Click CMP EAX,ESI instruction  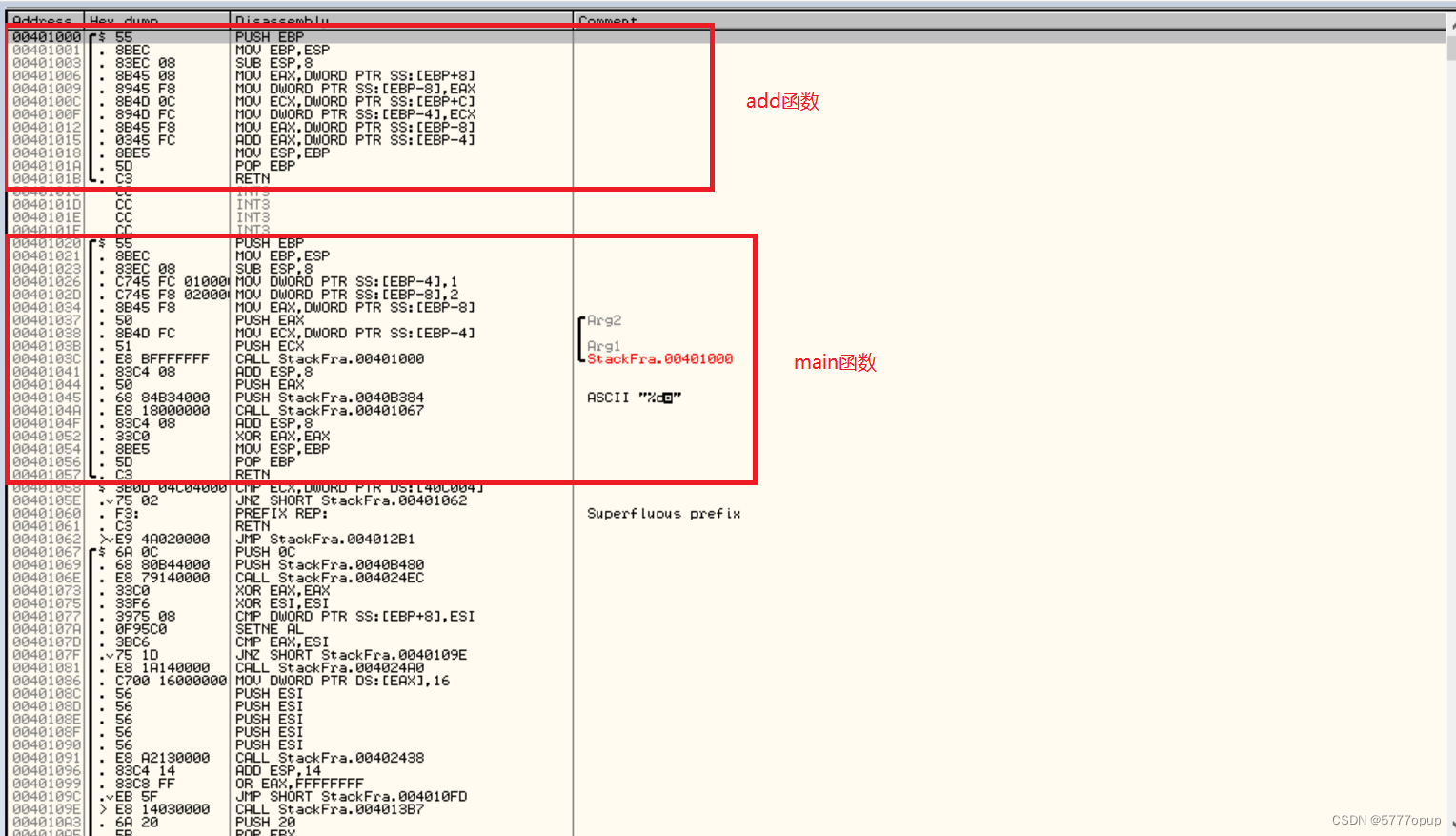pyautogui.click(x=282, y=642)
